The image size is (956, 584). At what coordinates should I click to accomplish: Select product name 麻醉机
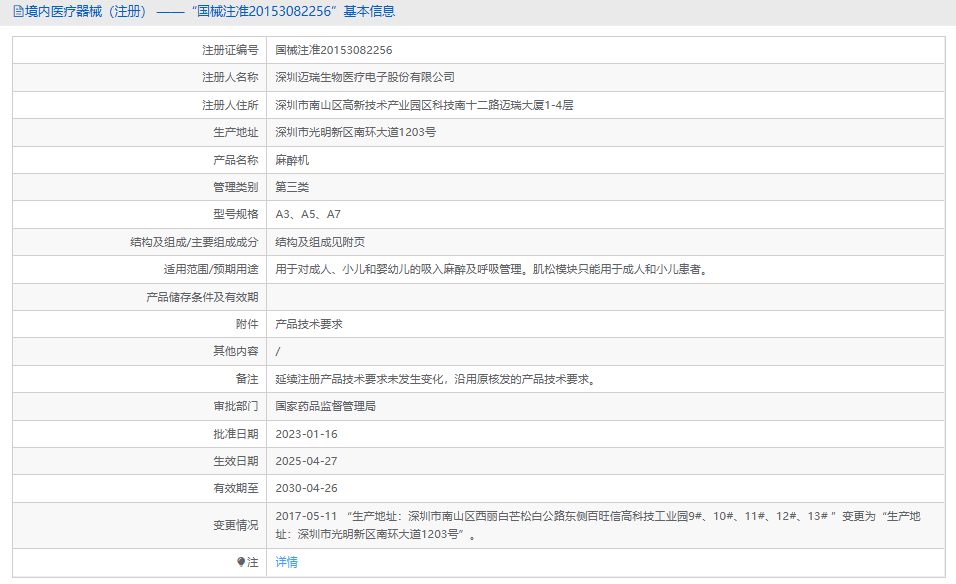(292, 160)
